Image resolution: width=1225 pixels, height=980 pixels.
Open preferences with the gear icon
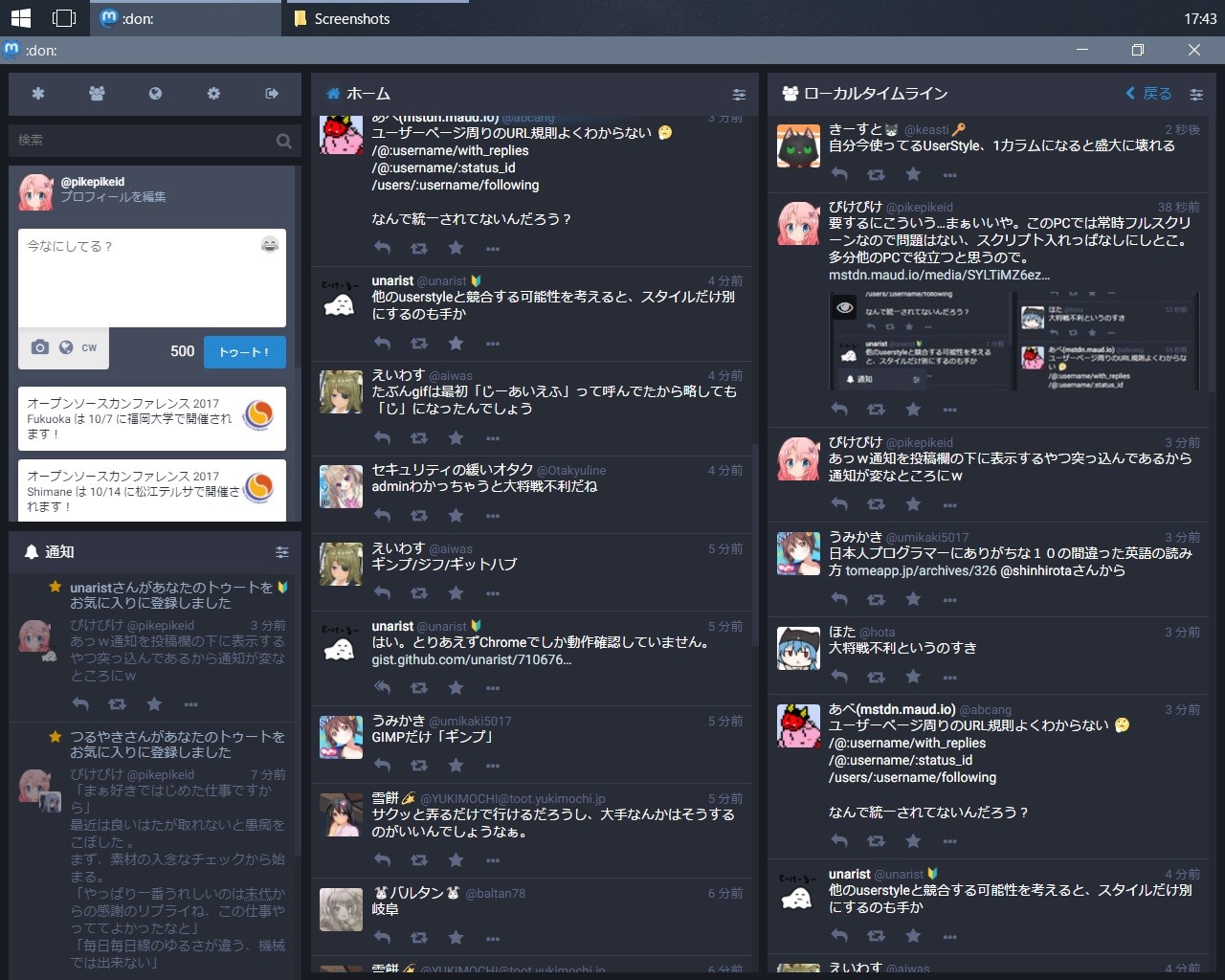click(213, 94)
